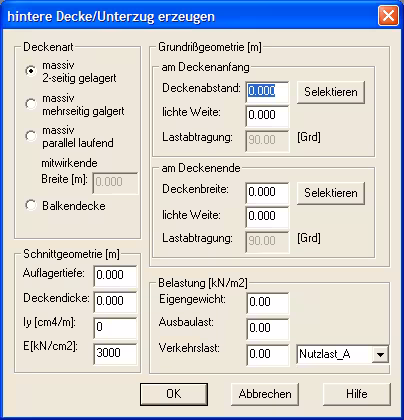Click [Grd] unit label in am Deckenende

click(x=309, y=238)
